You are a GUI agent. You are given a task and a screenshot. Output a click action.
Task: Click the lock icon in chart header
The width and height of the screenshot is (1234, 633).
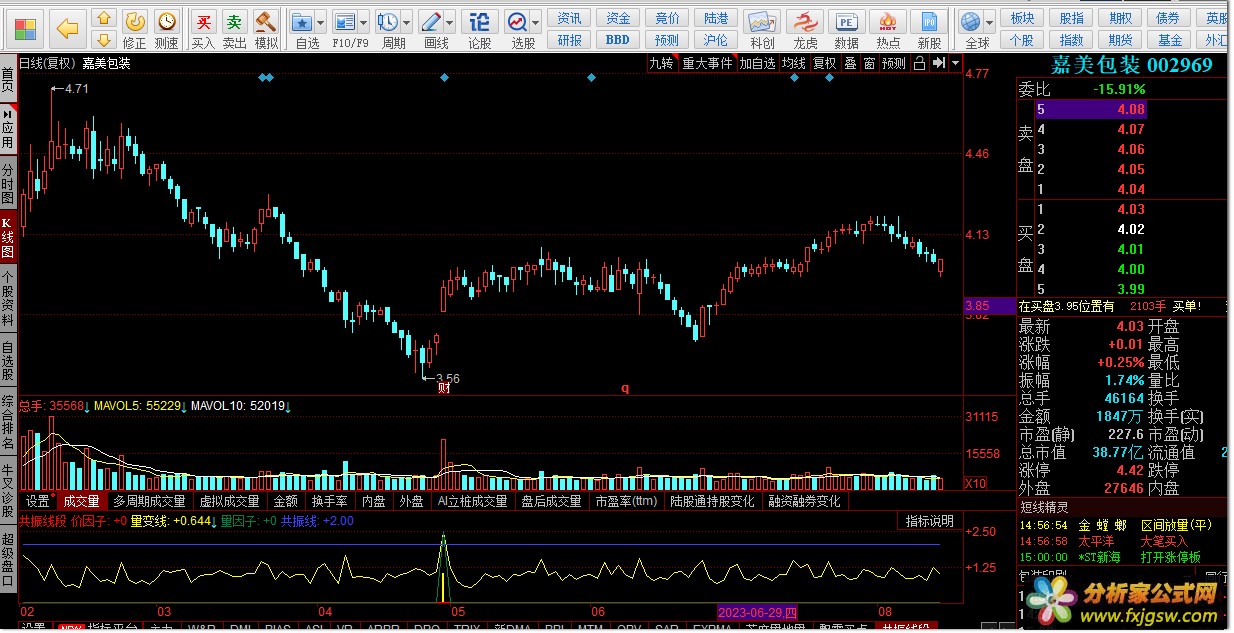(918, 62)
